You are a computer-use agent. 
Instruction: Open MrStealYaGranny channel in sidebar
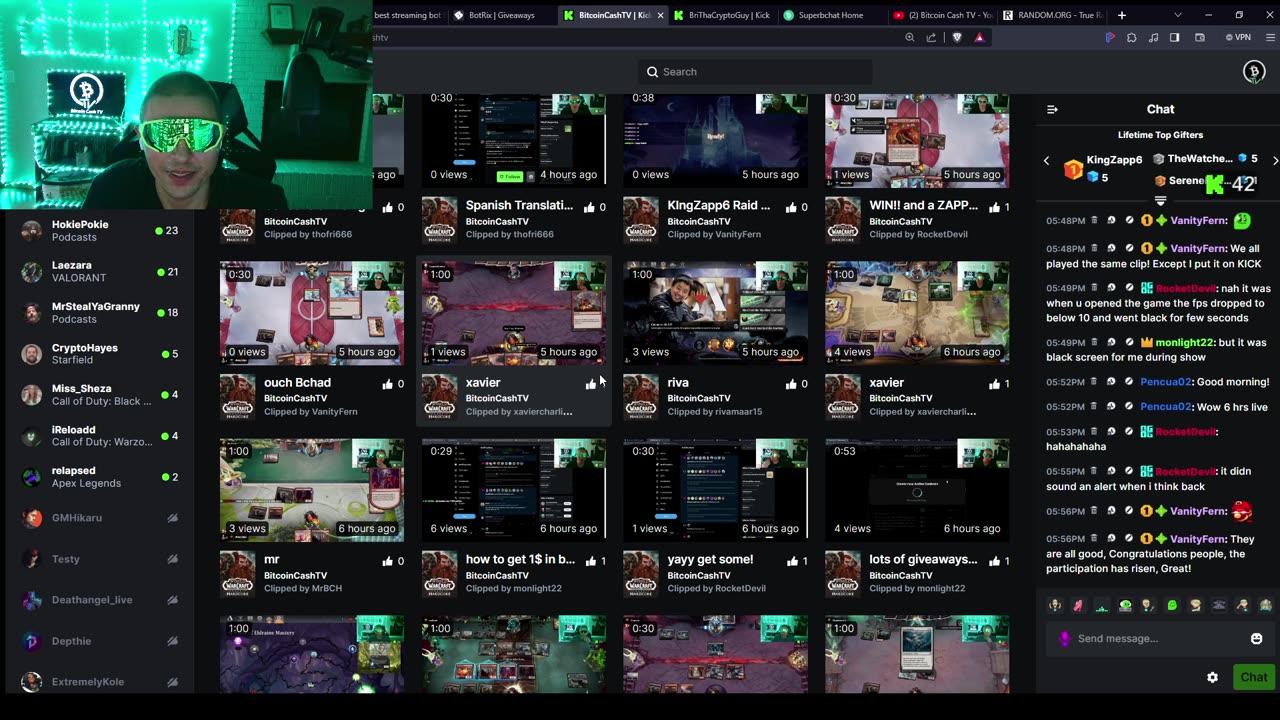(x=100, y=313)
